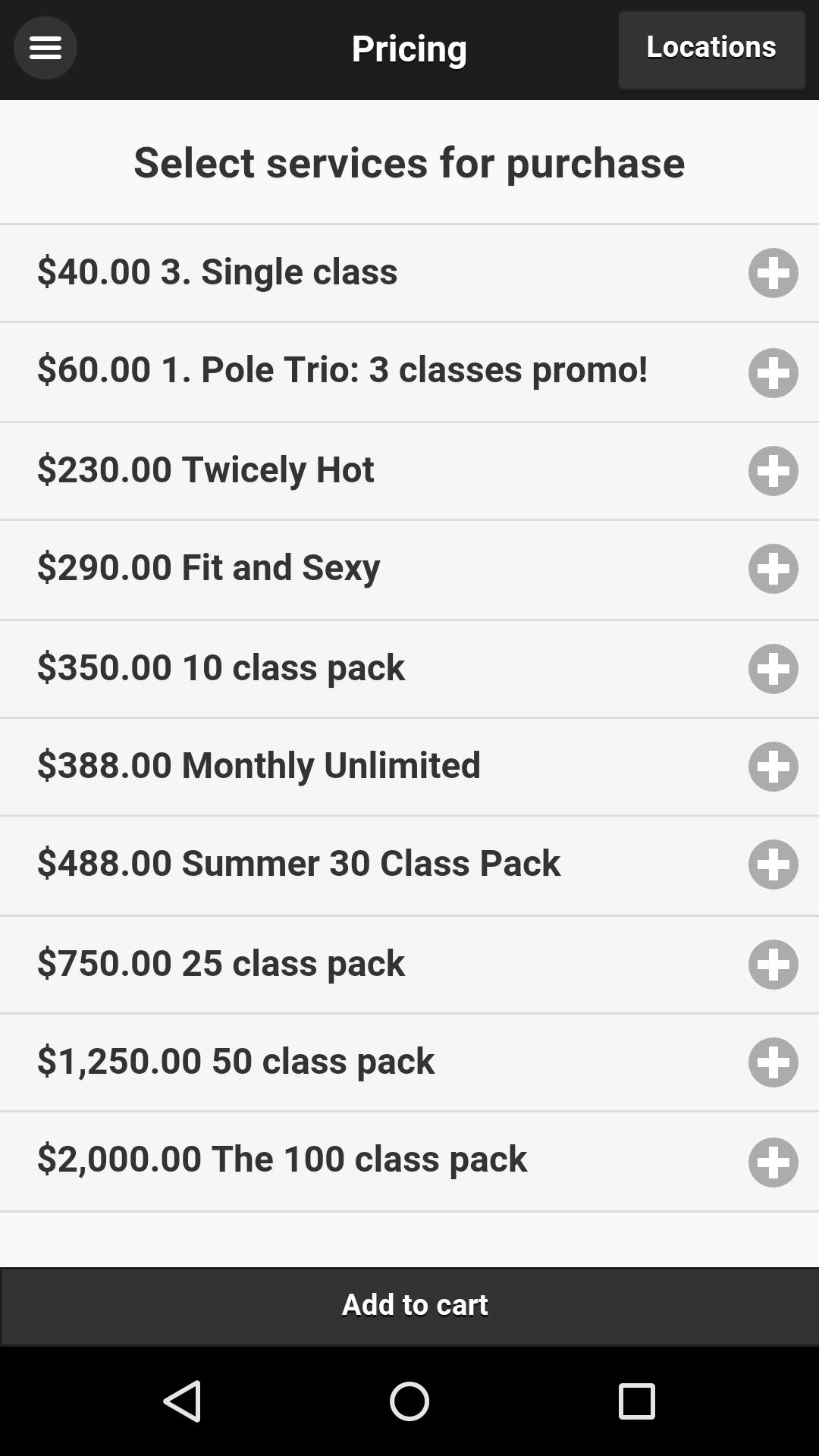Choose the $2,000.00 The 100 class pack label
The width and height of the screenshot is (819, 1456).
click(x=281, y=1159)
